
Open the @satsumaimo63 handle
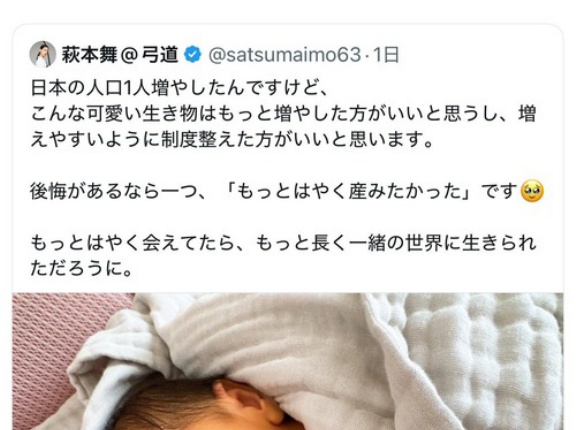point(285,55)
